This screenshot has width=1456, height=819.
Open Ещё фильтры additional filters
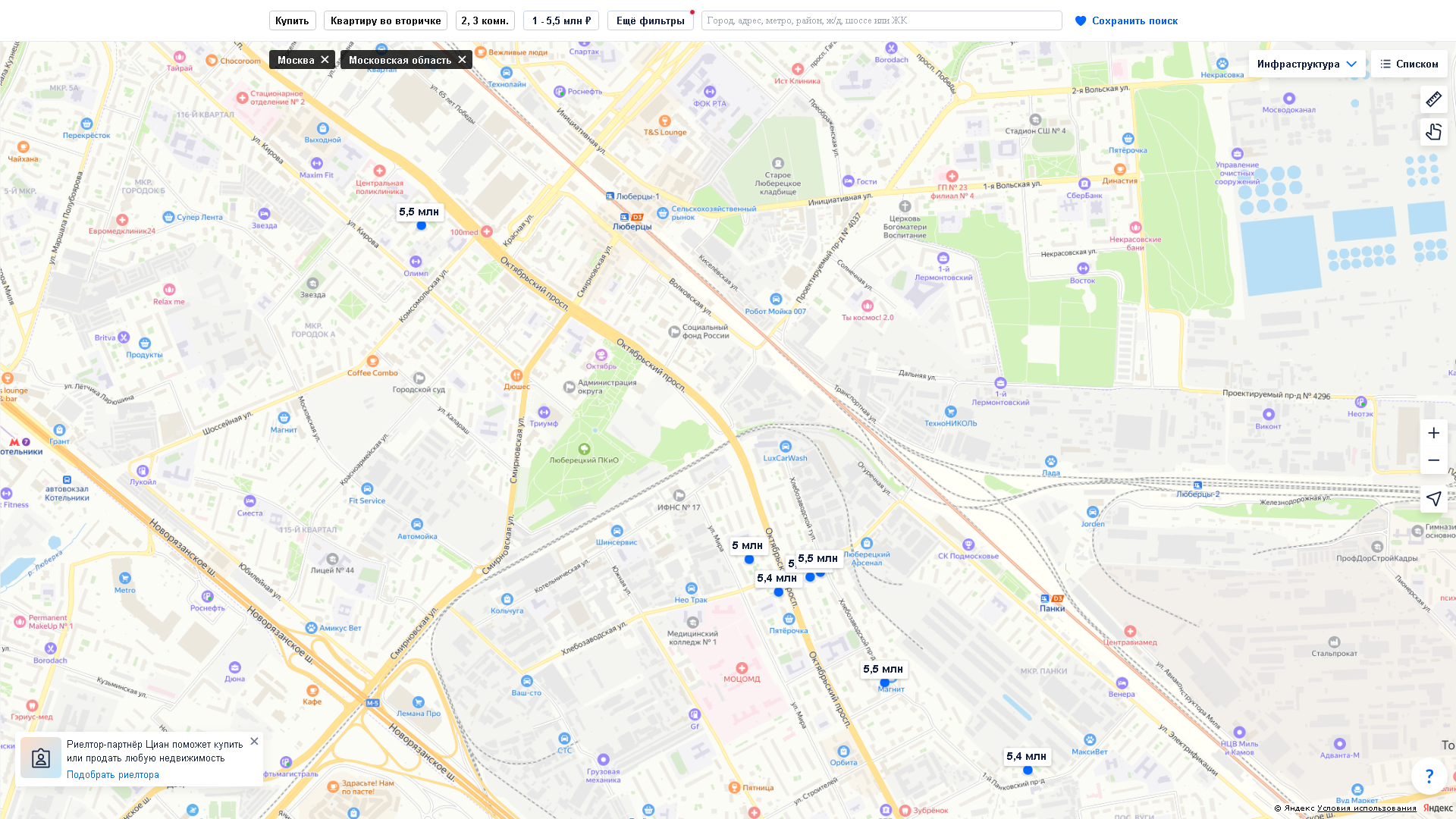click(650, 20)
